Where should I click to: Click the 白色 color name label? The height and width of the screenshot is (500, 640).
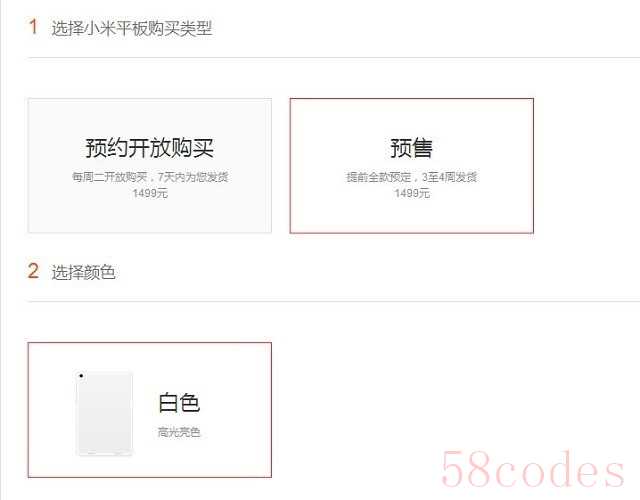coord(179,402)
